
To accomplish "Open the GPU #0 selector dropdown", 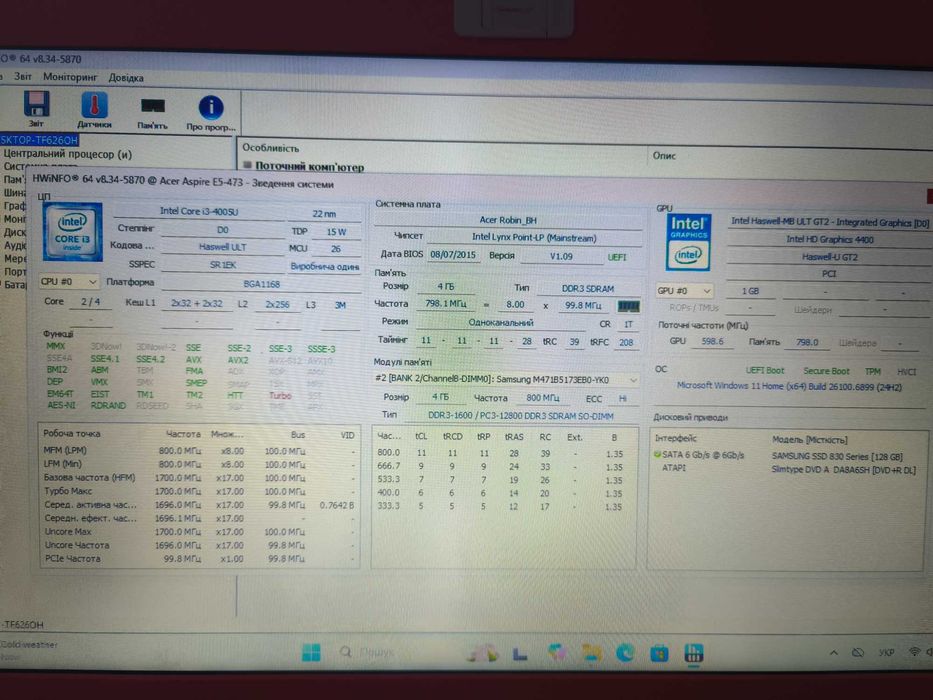I will click(684, 290).
